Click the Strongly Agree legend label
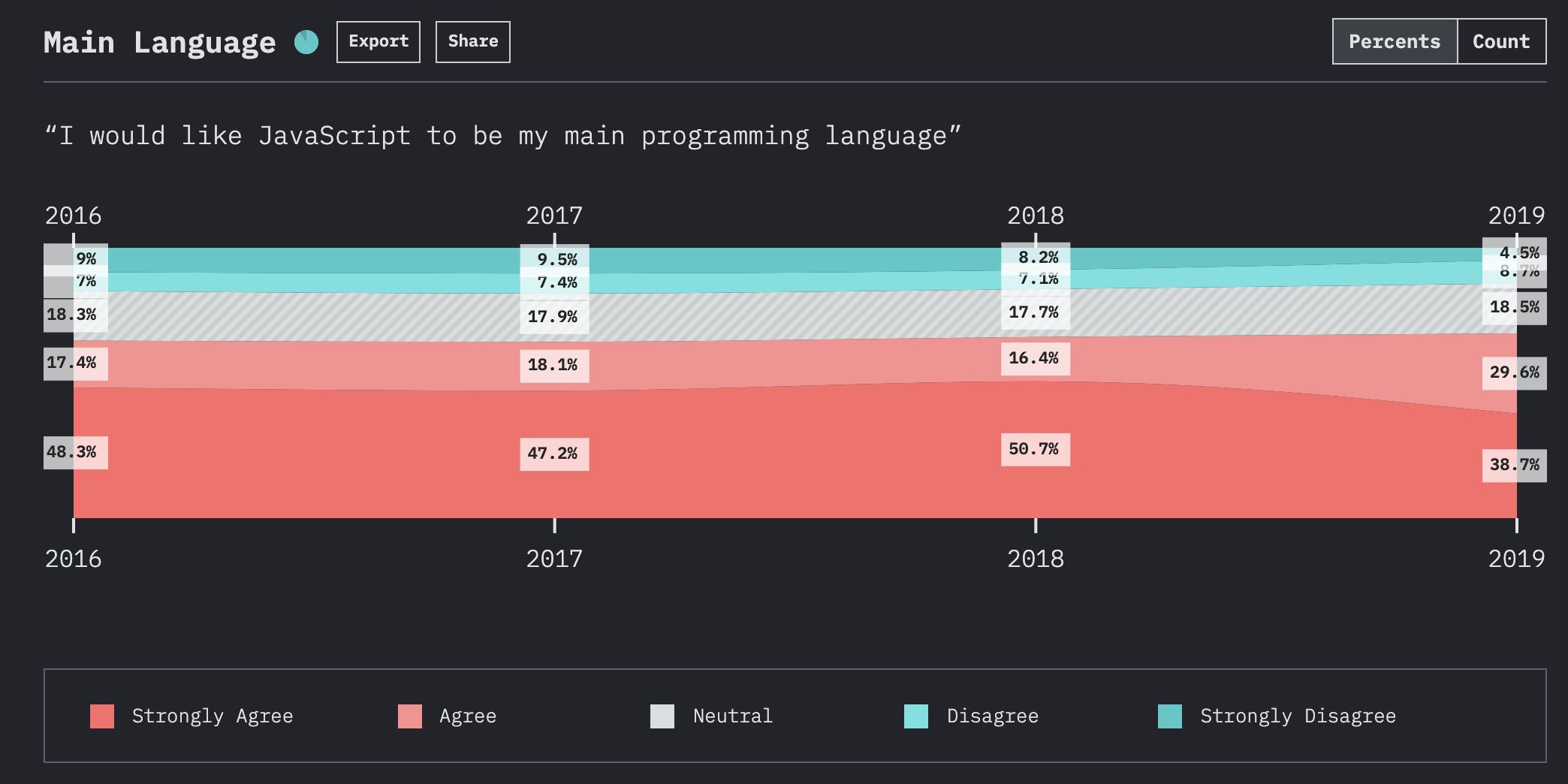Image resolution: width=1568 pixels, height=784 pixels. coord(213,716)
